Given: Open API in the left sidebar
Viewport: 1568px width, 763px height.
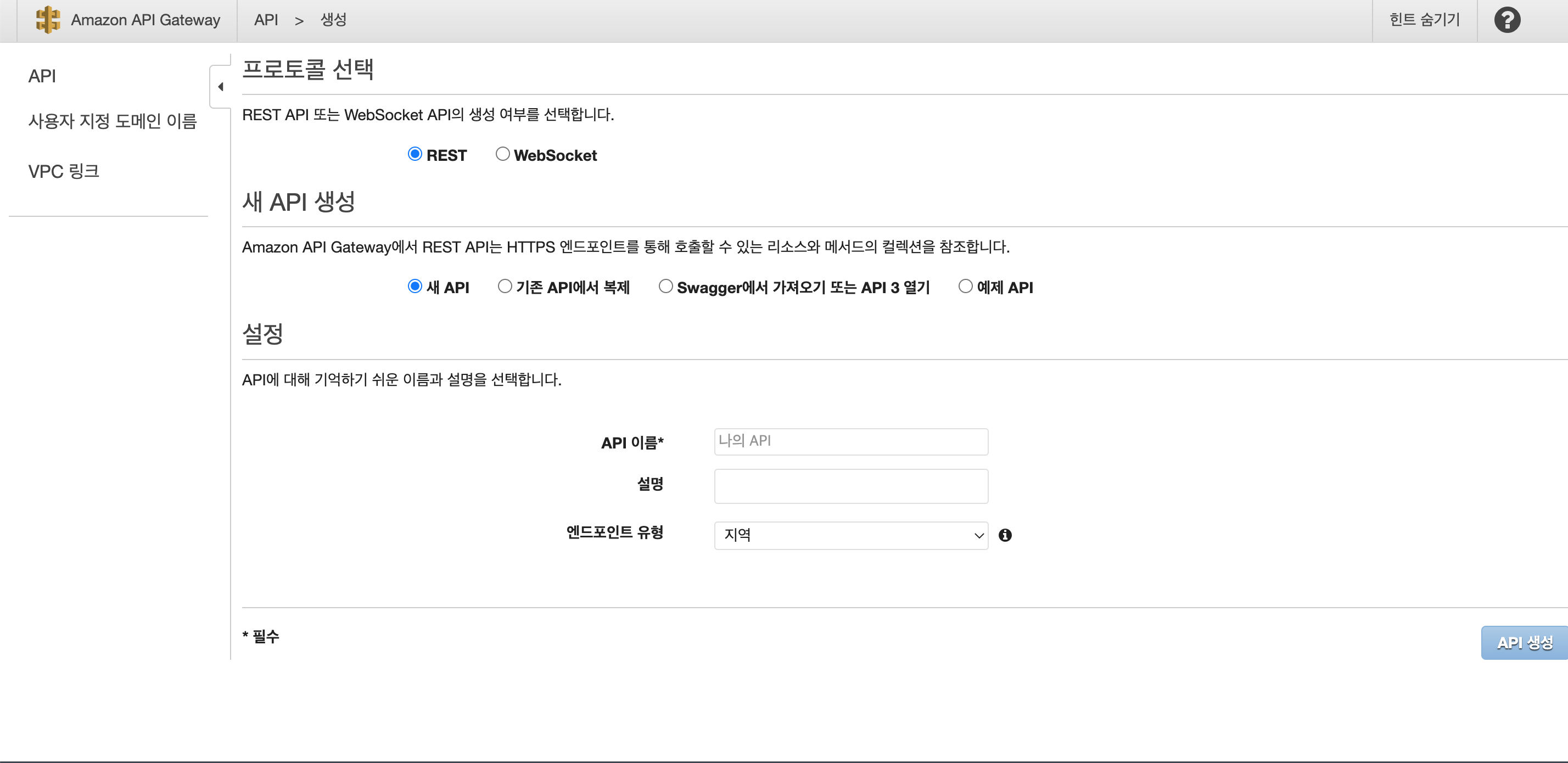Looking at the screenshot, I should pos(42,76).
